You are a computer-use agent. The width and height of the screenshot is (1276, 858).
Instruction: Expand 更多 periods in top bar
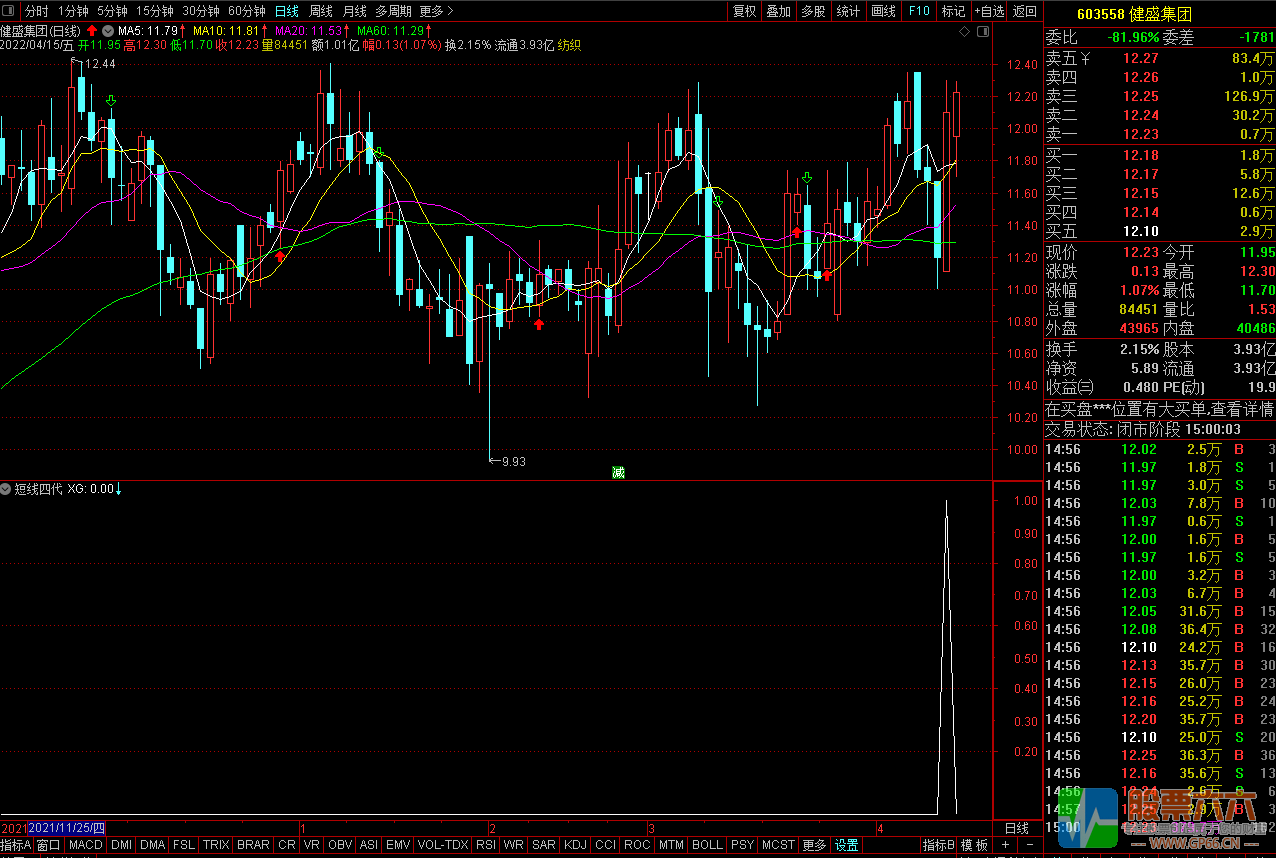point(436,11)
